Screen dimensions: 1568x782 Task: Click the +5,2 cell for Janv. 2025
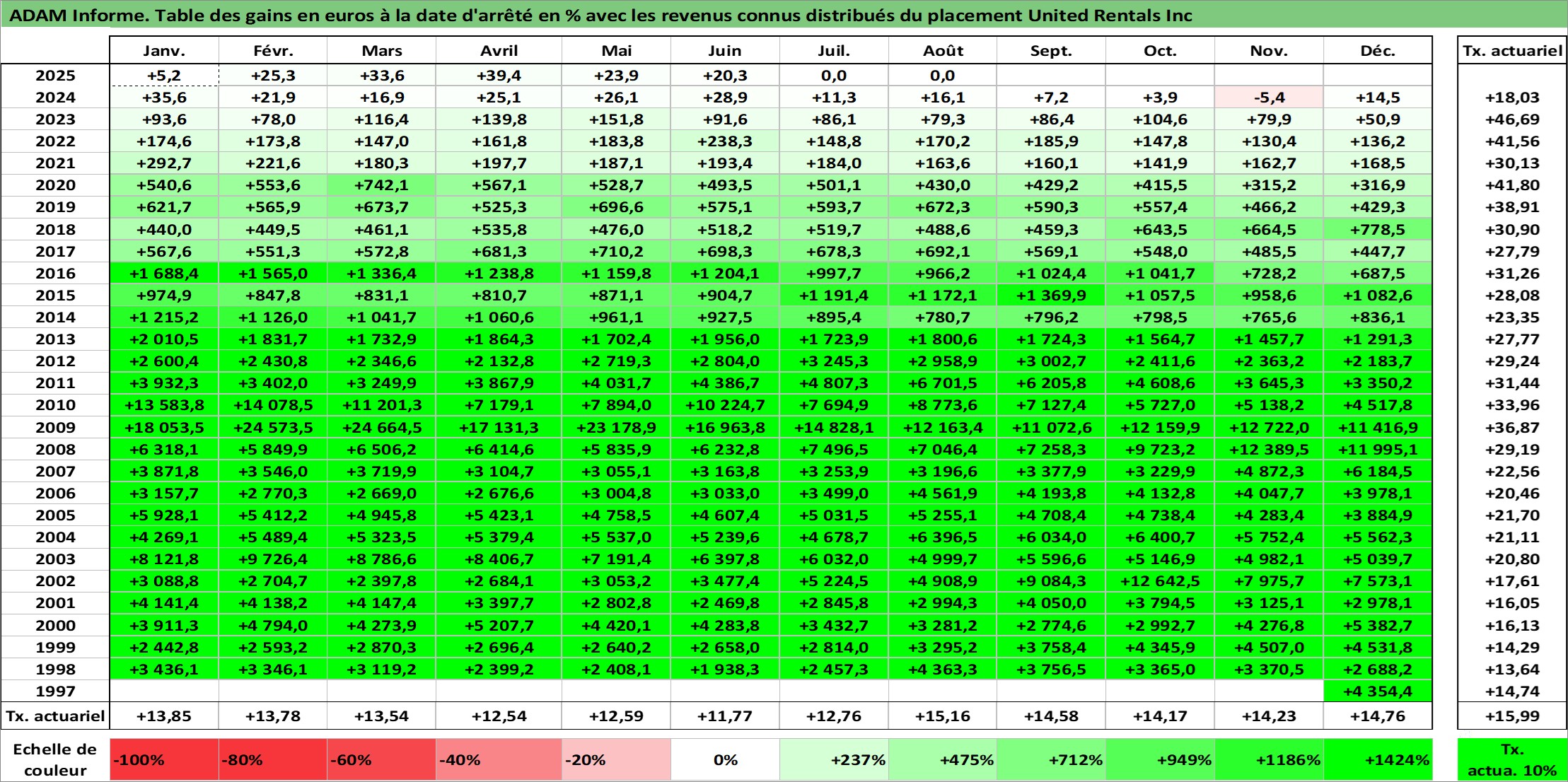coord(164,76)
